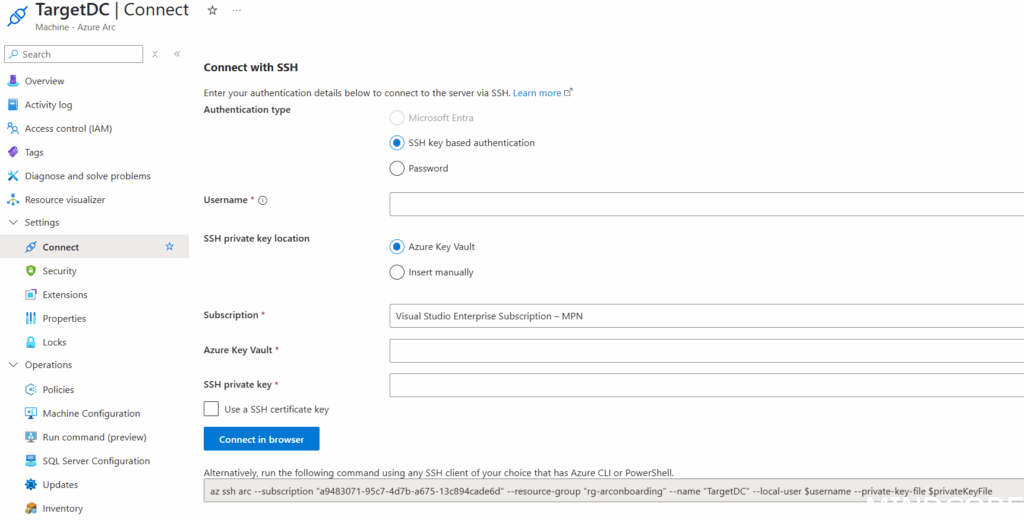Screen dimensions: 1024x520
Task: Open the Azure Key Vault dropdown
Action: coord(707,351)
